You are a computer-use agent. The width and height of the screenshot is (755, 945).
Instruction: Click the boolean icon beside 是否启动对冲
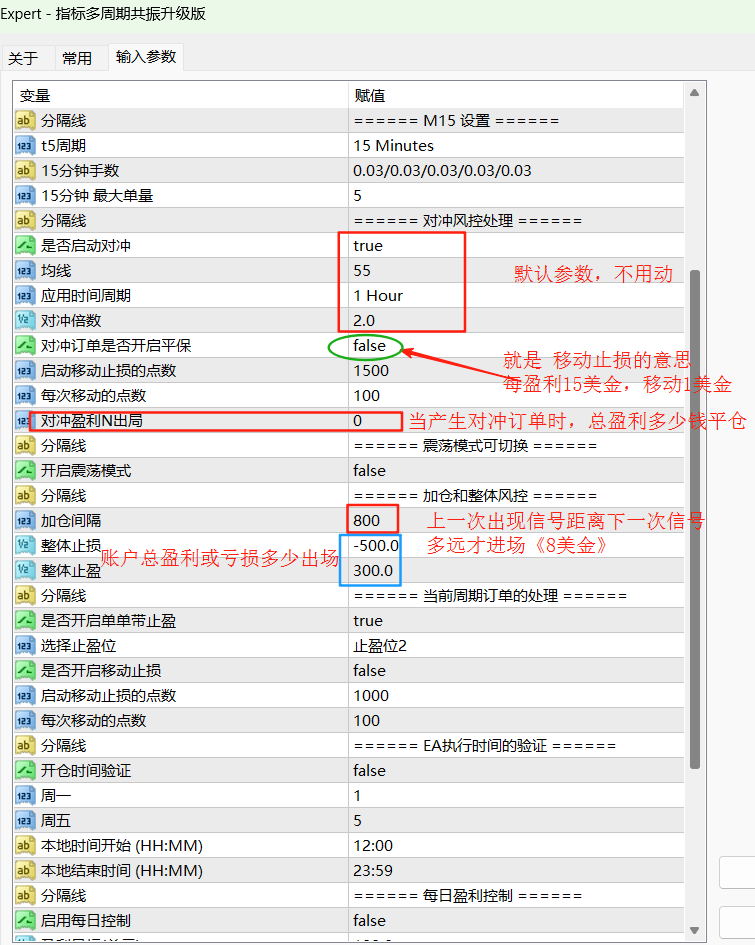click(24, 246)
